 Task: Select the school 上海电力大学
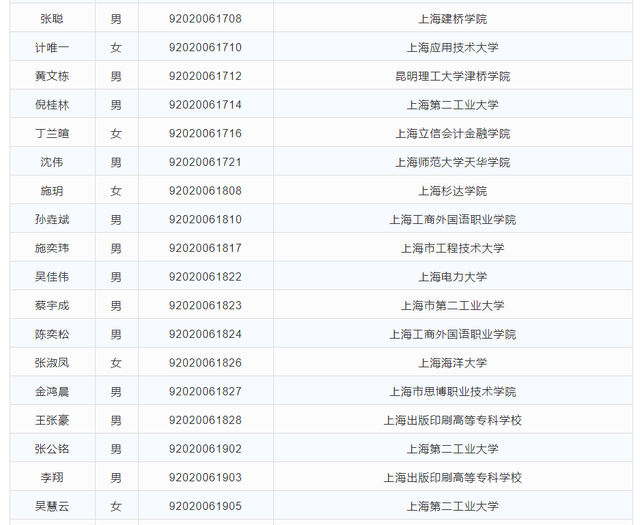pos(453,277)
